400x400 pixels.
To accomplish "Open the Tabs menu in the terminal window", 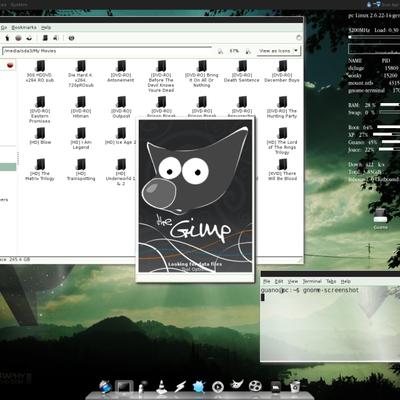I will [x=331, y=281].
